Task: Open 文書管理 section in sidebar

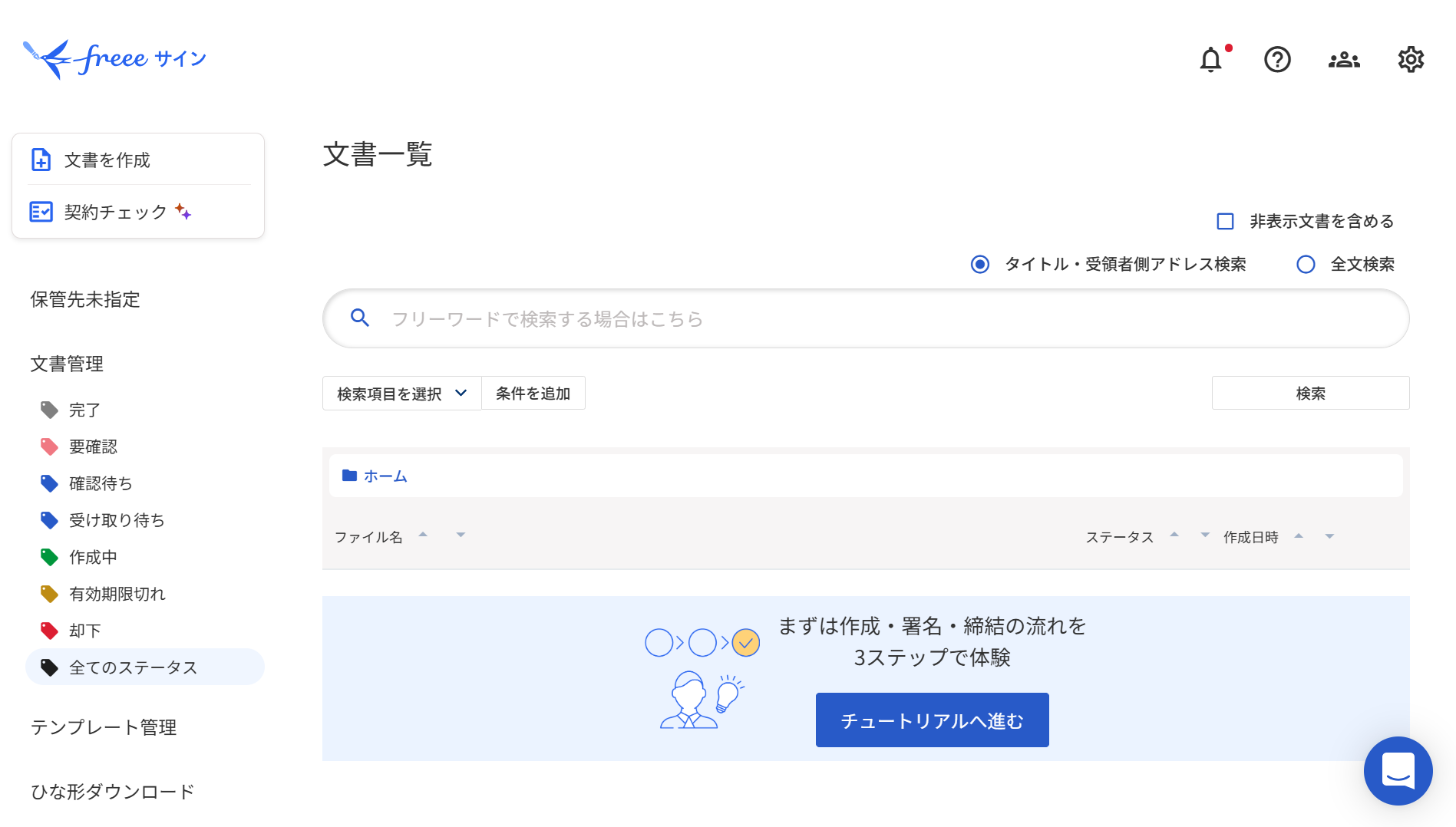Action: [x=67, y=364]
